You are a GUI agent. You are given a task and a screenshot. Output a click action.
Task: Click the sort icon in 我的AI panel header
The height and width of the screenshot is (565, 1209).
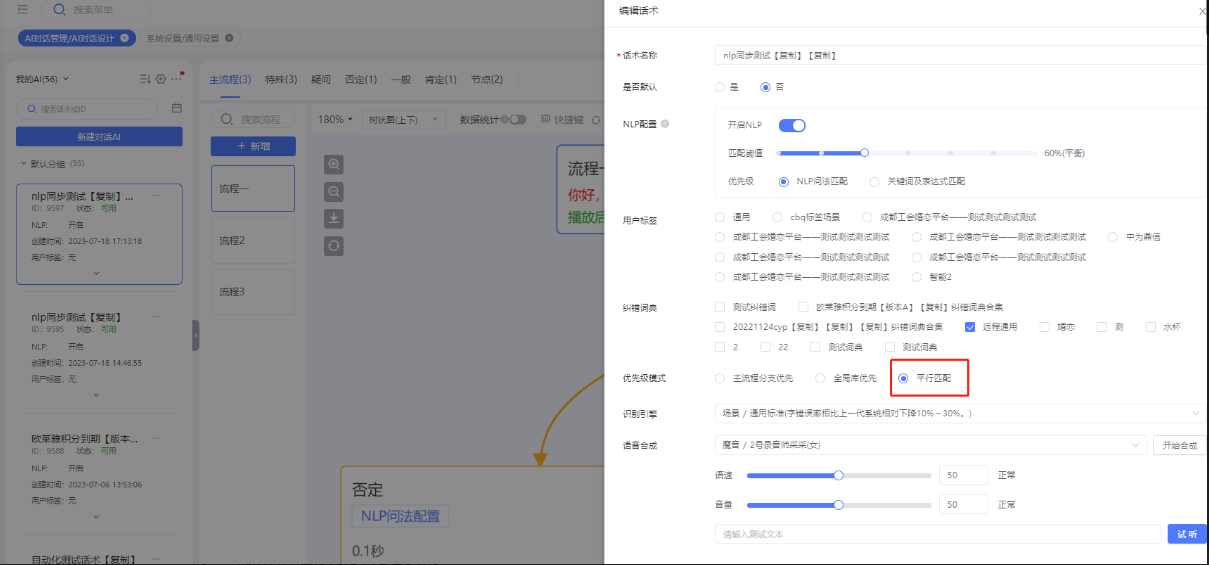144,79
